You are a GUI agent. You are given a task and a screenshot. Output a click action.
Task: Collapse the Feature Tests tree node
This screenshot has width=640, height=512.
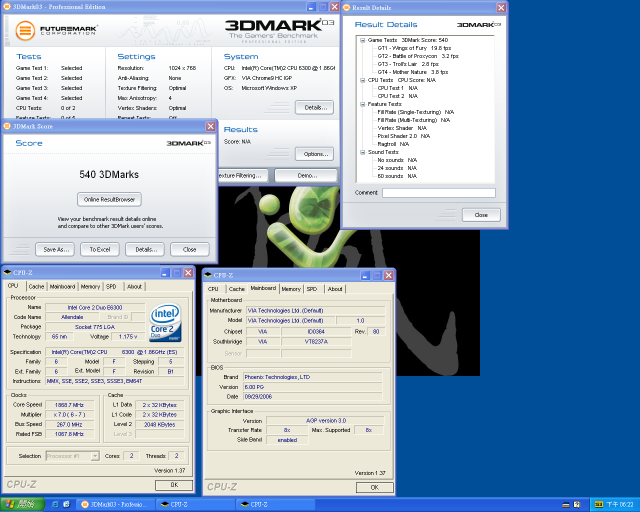coord(362,104)
